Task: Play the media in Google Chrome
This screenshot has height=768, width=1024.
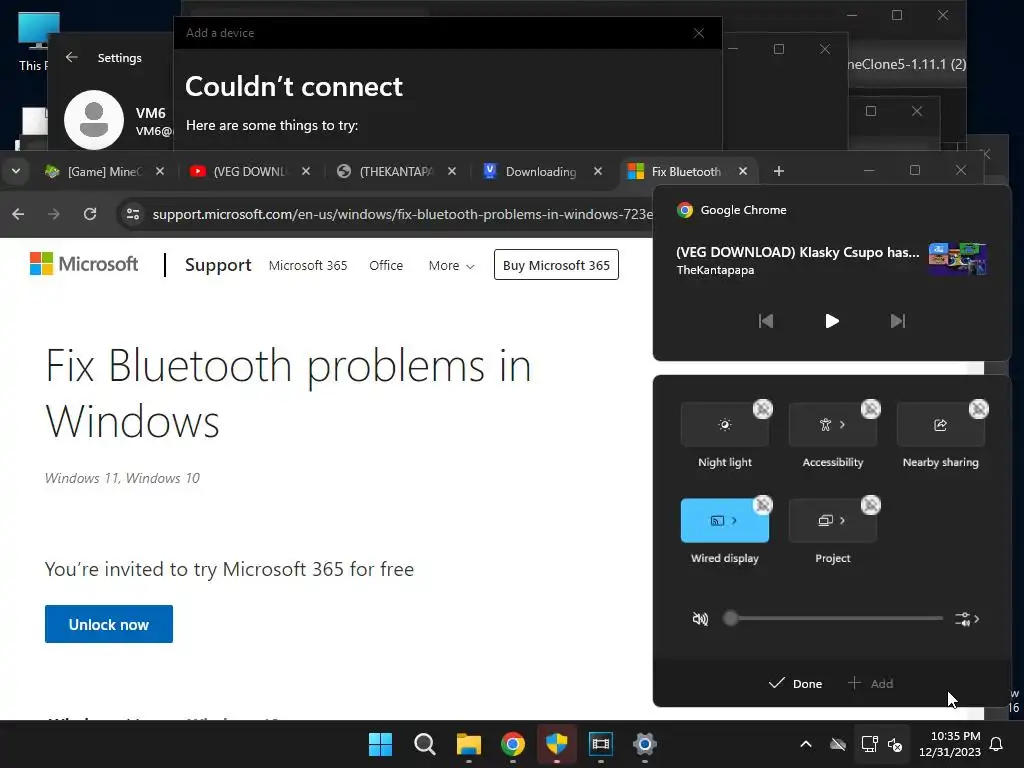Action: [831, 321]
